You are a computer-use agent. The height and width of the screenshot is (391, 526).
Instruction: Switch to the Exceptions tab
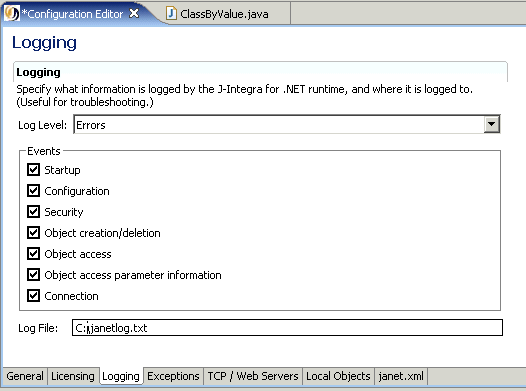point(173,376)
